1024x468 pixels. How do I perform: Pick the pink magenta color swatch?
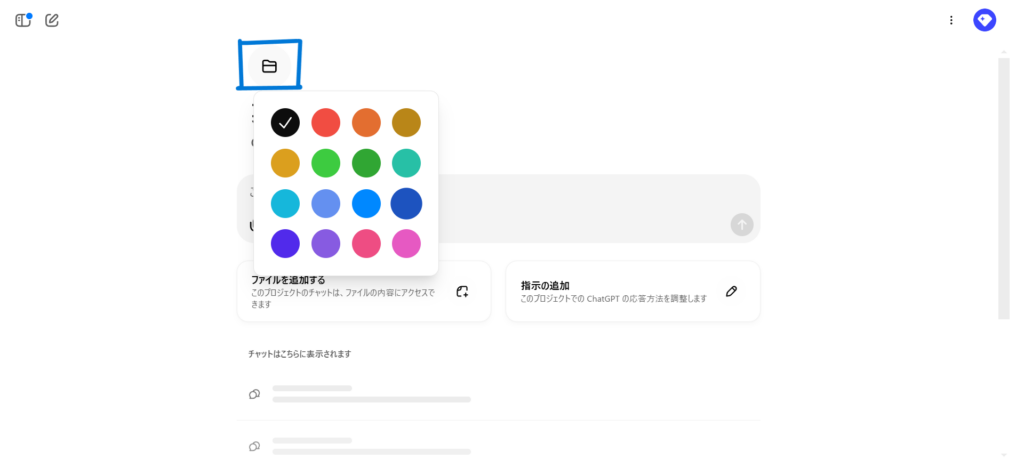point(406,243)
